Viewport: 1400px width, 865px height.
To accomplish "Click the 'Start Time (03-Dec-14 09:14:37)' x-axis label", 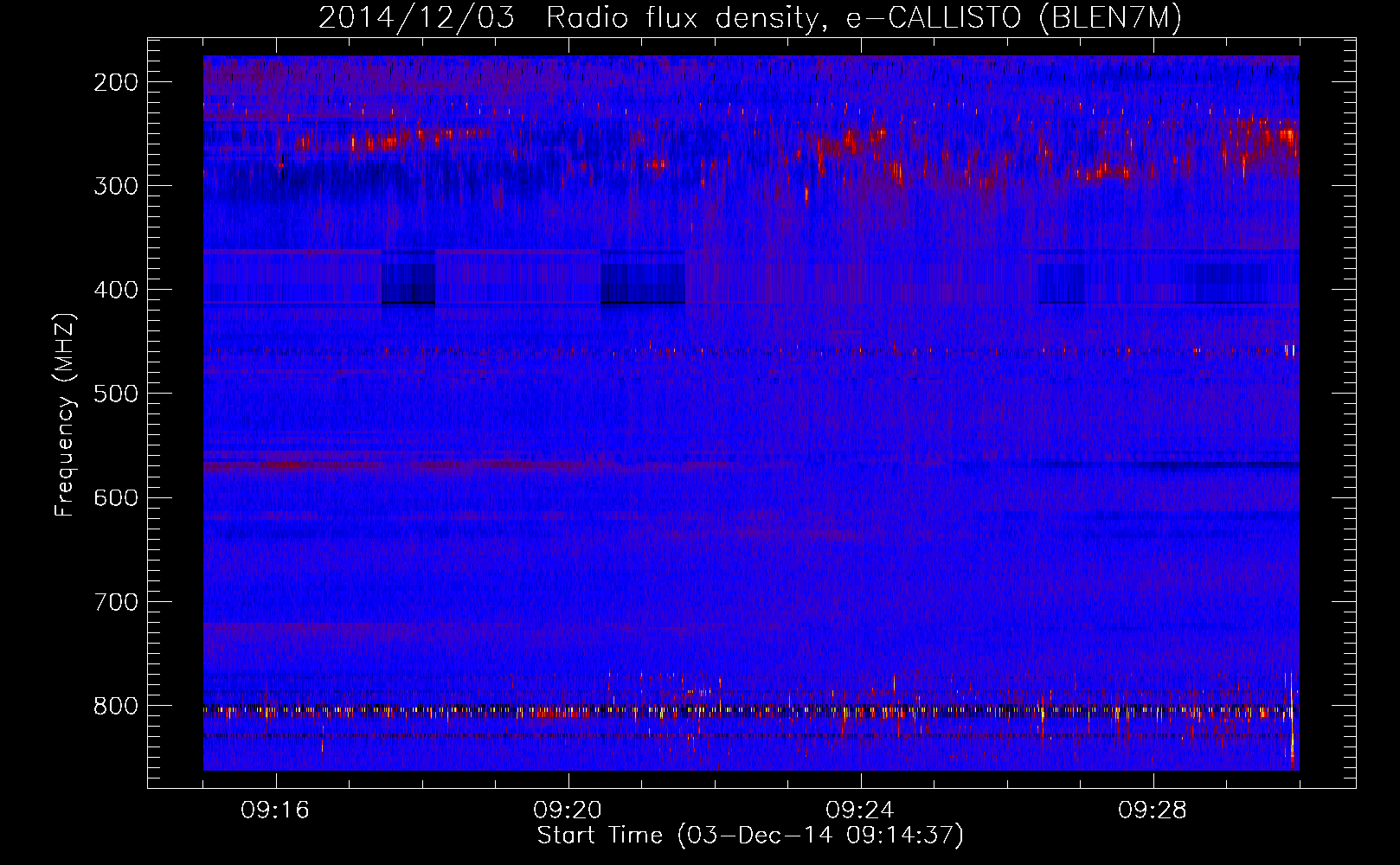I will click(750, 836).
